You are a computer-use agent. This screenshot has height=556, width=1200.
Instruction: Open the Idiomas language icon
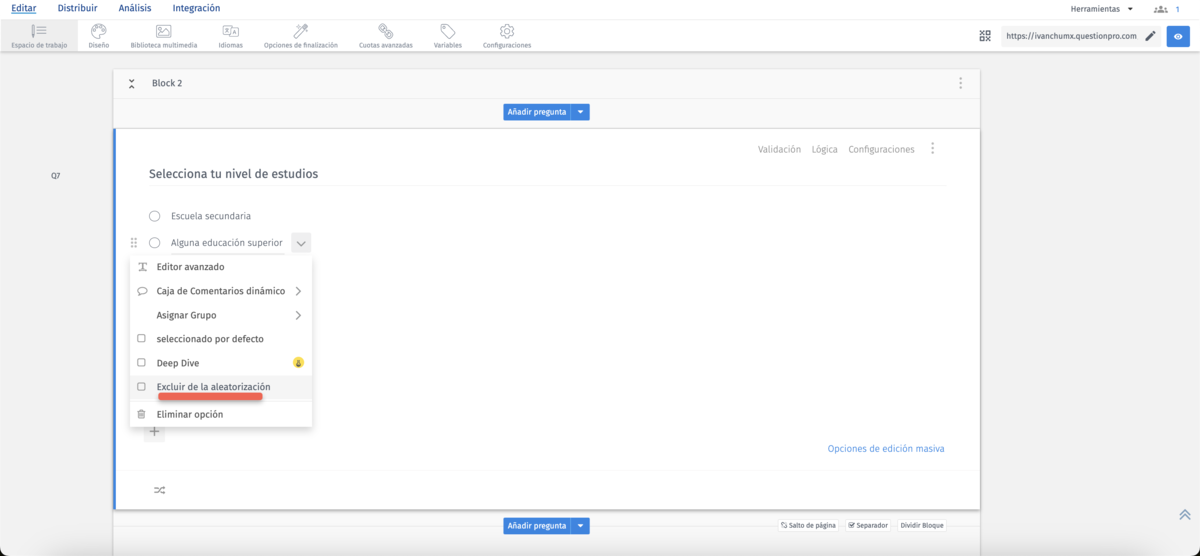(x=230, y=31)
